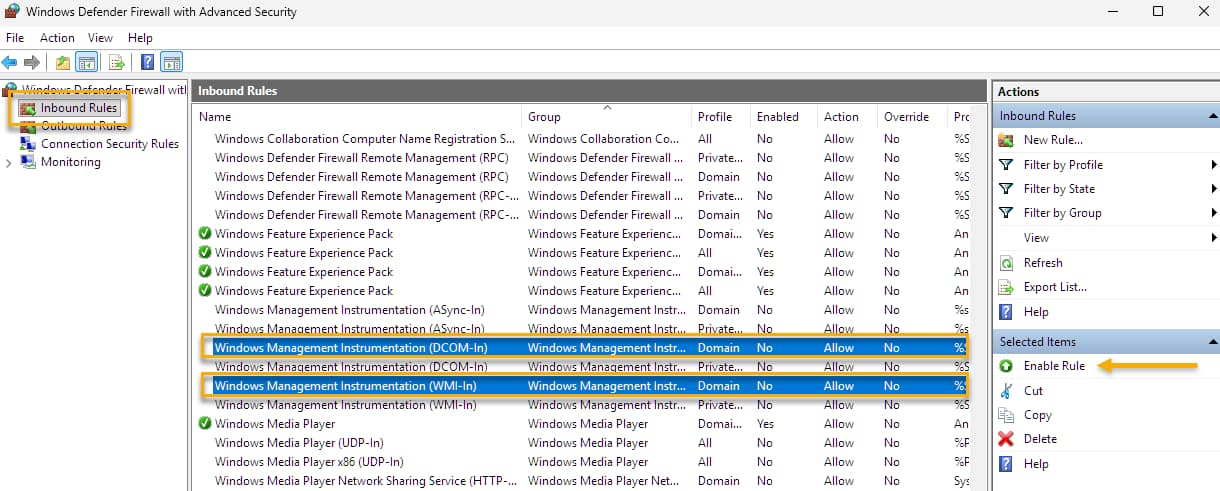Click the green Enable Rule icon
The width and height of the screenshot is (1220, 491).
pos(1006,367)
